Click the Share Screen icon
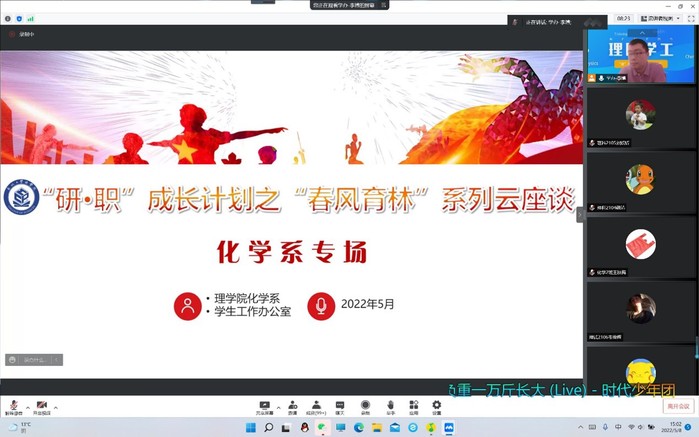 point(264,406)
